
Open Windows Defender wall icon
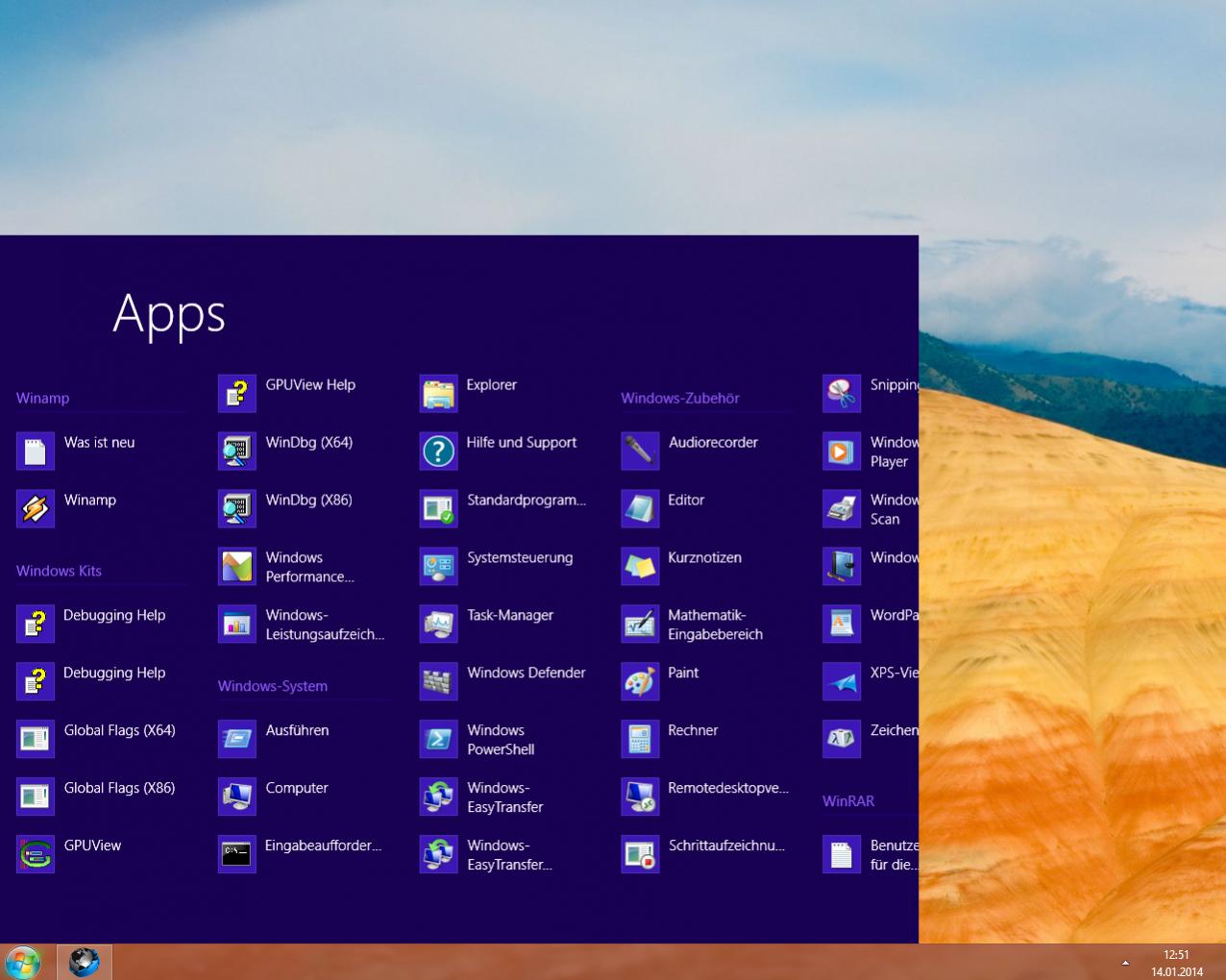pos(439,681)
